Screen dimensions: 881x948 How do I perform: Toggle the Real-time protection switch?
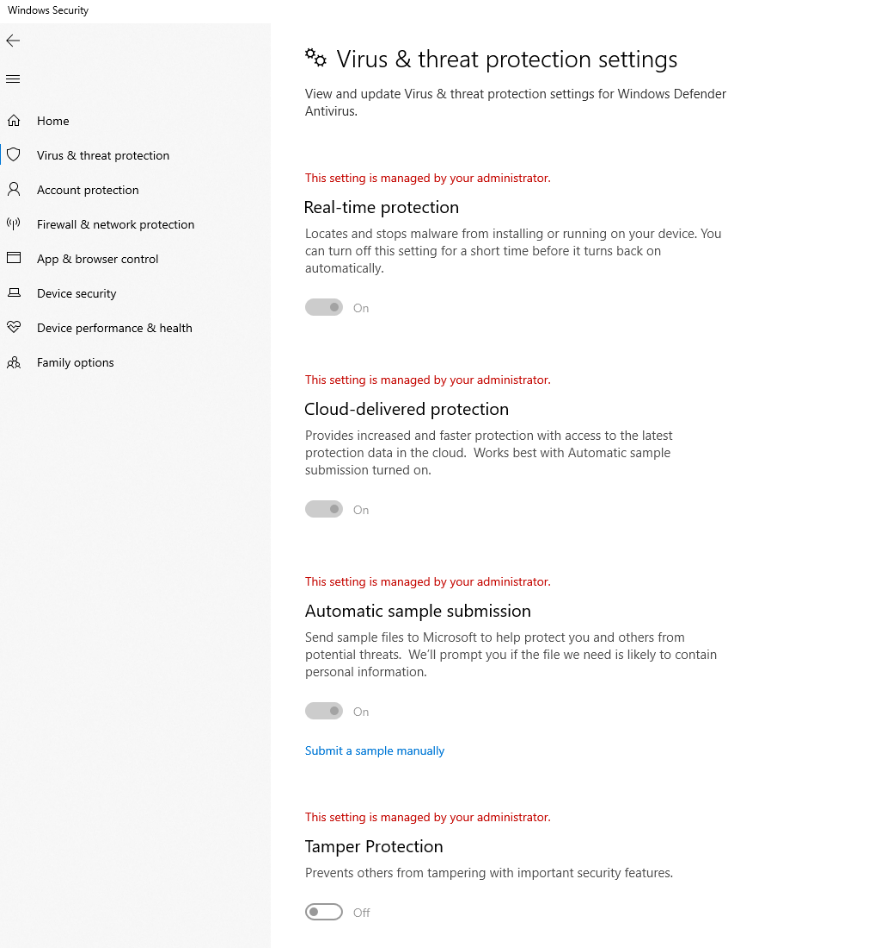click(x=324, y=308)
